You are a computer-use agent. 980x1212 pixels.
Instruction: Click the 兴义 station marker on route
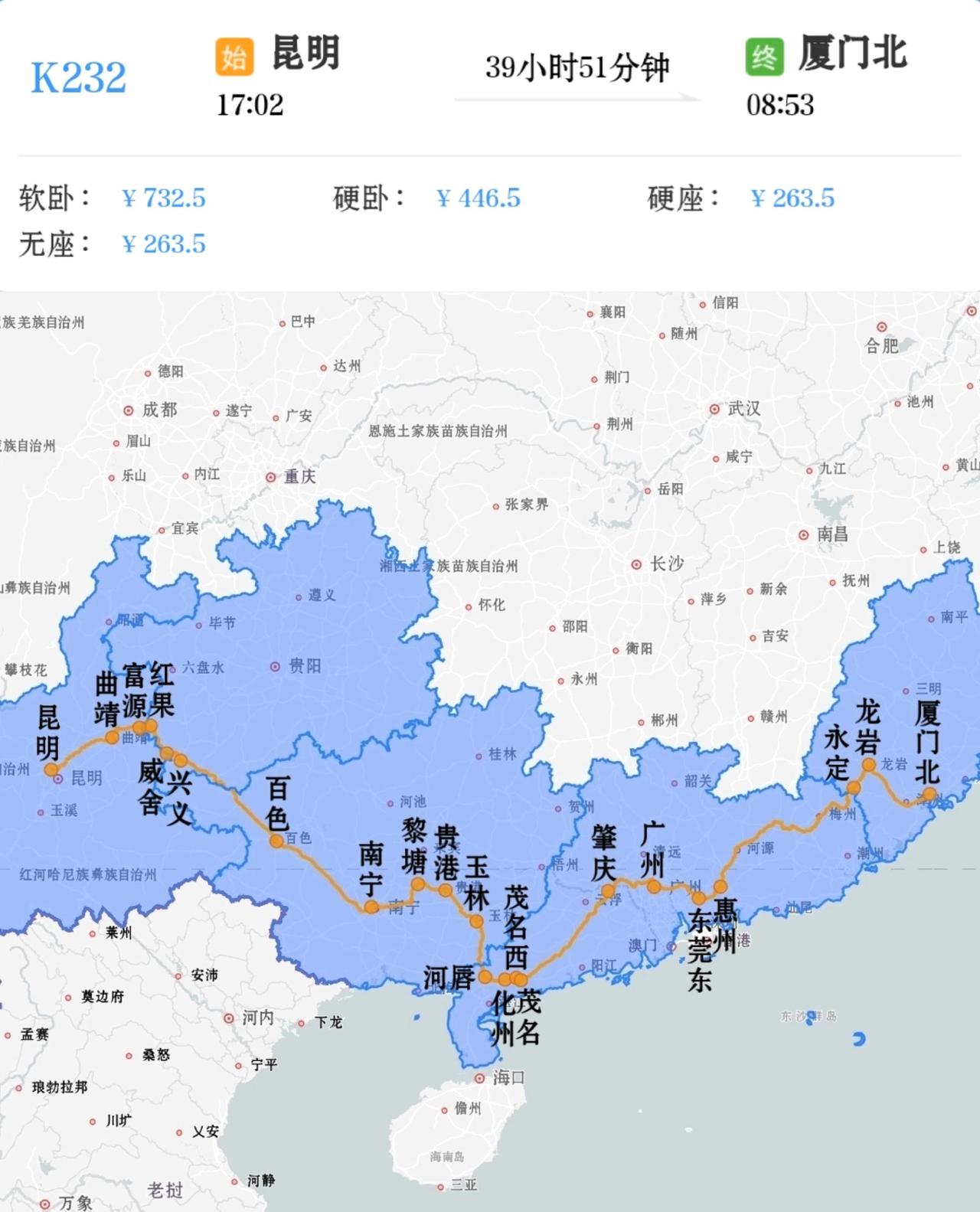(x=181, y=760)
